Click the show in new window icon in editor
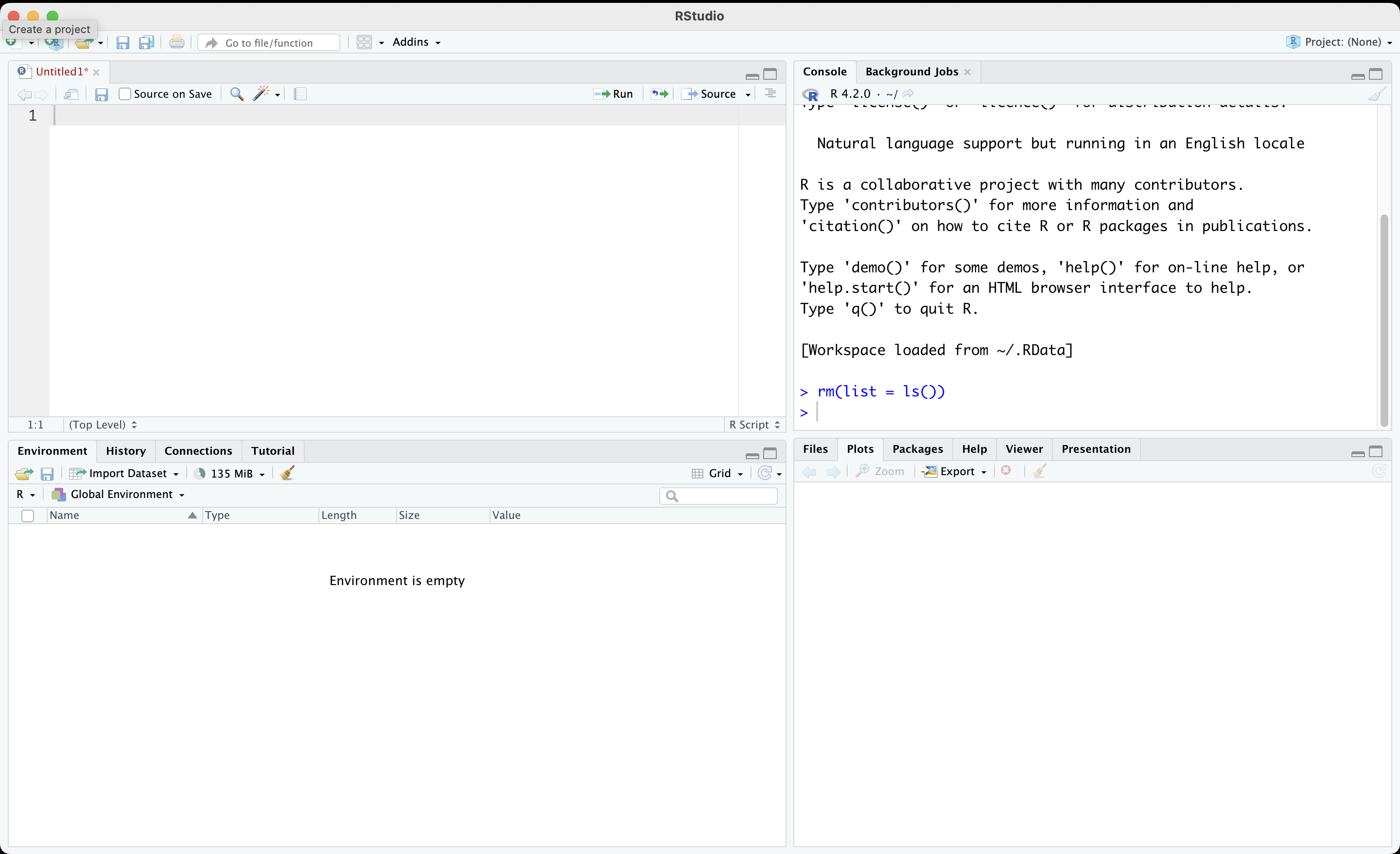This screenshot has height=854, width=1400. pos(71,94)
